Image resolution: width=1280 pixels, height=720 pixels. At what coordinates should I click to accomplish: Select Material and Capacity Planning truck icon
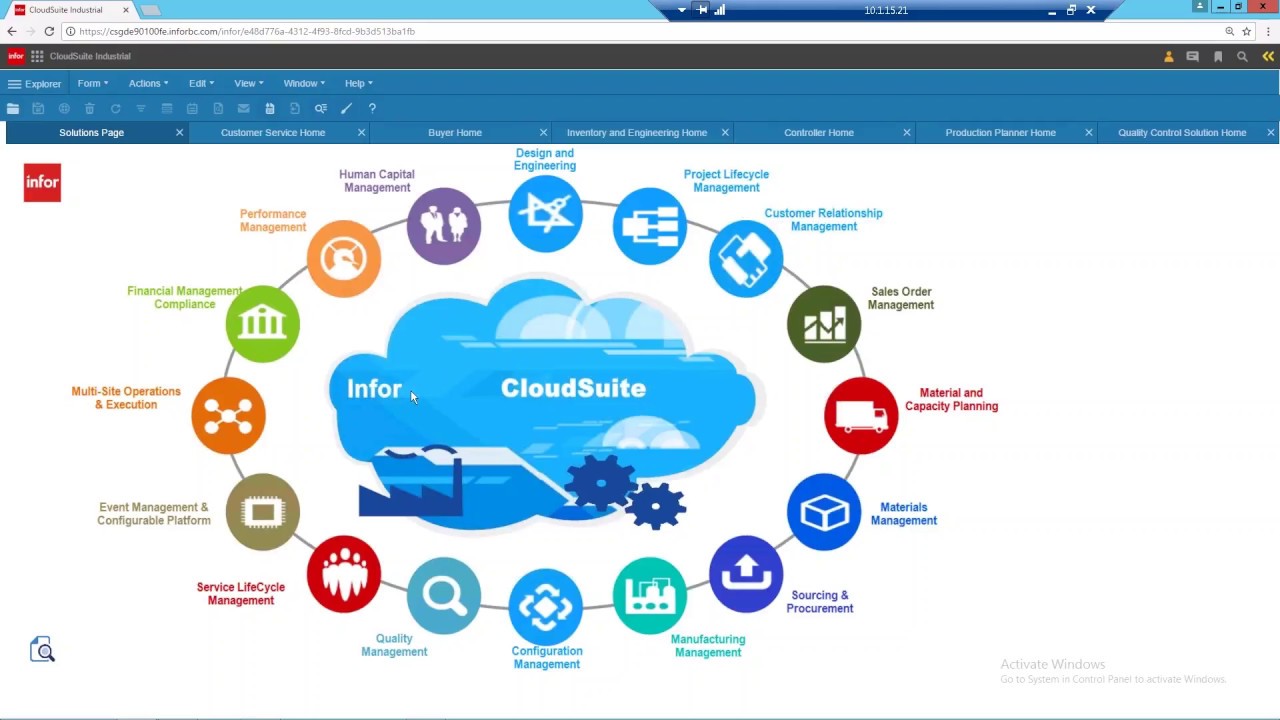pyautogui.click(x=861, y=415)
